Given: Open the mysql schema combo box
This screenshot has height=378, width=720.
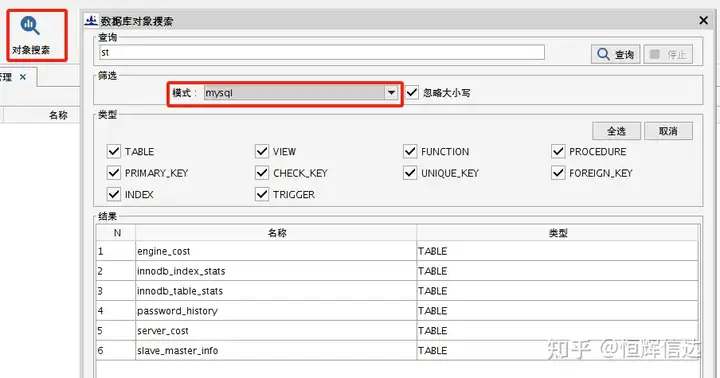Looking at the screenshot, I should click(301, 92).
